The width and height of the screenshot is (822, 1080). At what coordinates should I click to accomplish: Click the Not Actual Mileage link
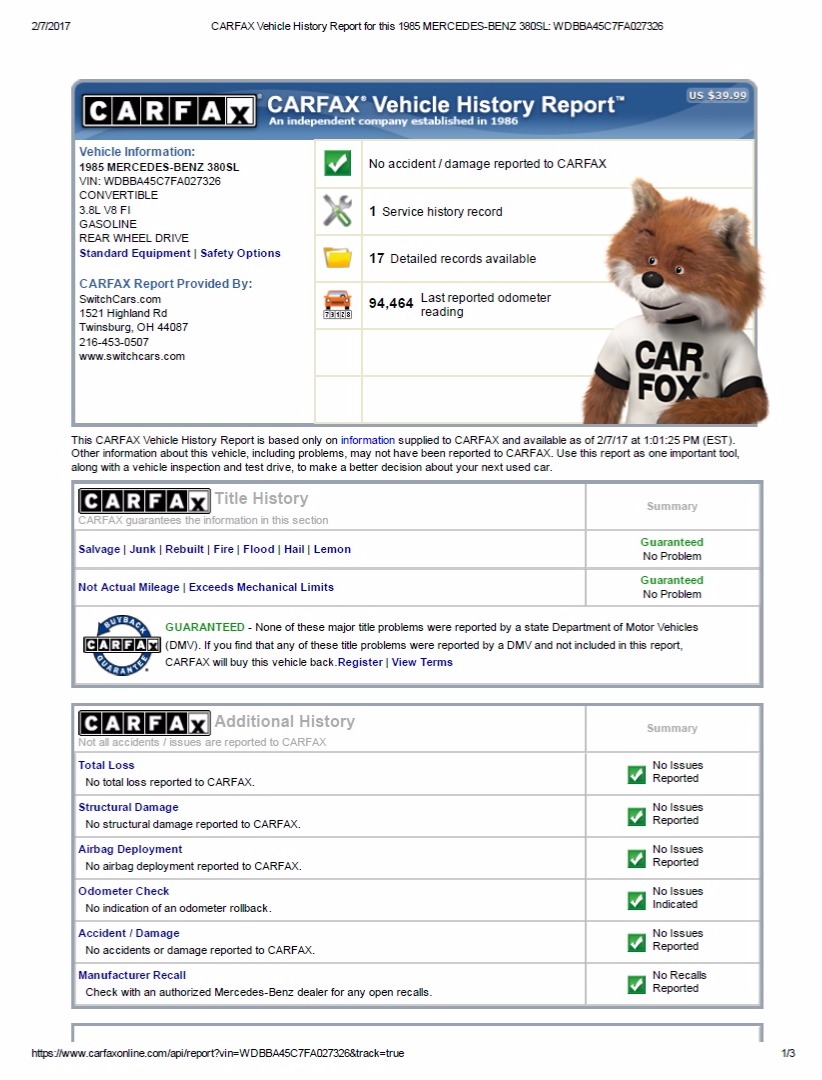[x=129, y=587]
